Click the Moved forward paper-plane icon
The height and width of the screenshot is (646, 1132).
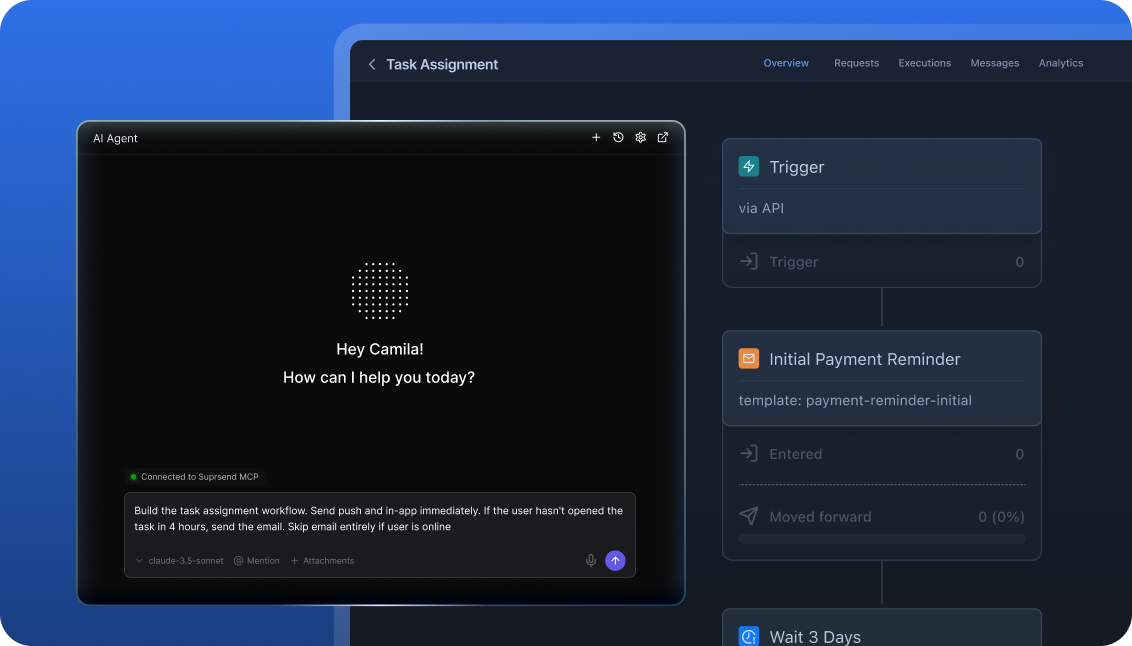(749, 516)
